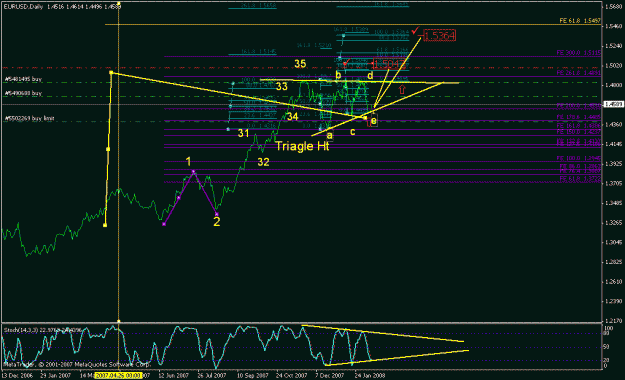Image resolution: width=625 pixels, height=380 pixels.
Task: Click the 1.5460 price axis value
Action: tap(613, 26)
